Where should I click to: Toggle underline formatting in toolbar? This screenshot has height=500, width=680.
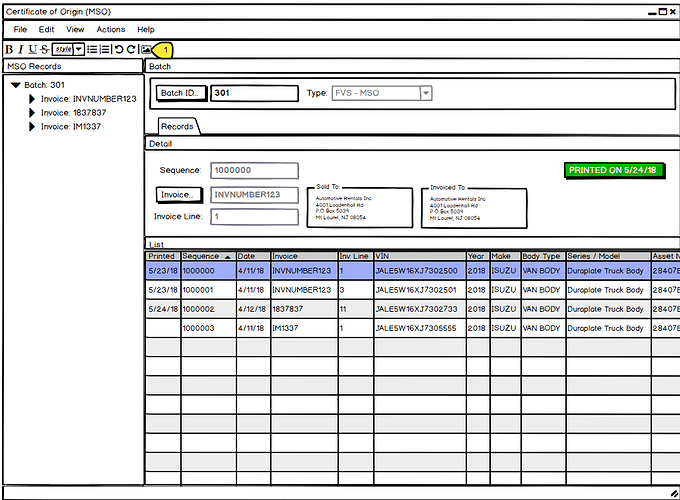33,49
